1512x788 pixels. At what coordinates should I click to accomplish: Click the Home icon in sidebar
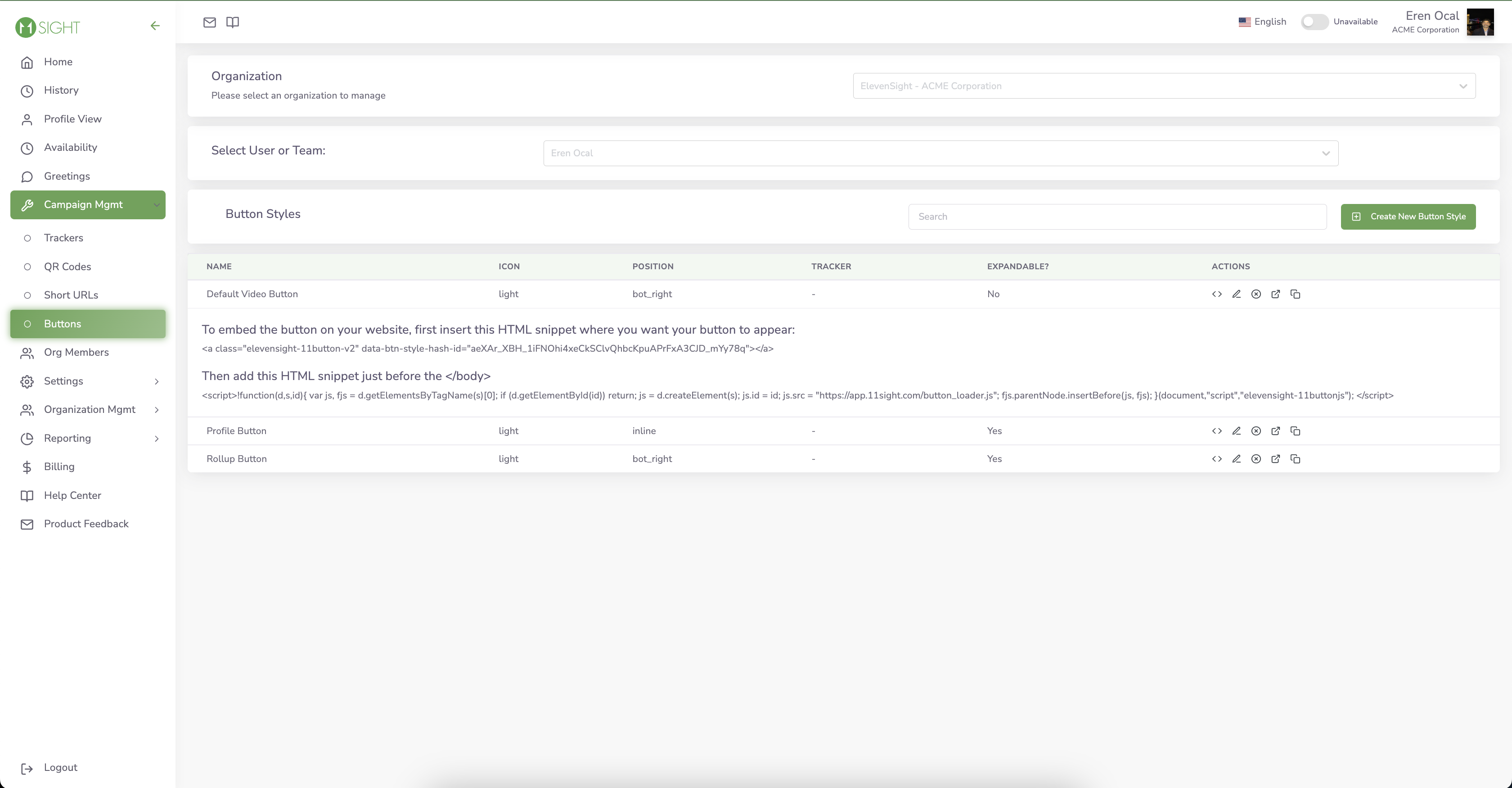coord(27,62)
